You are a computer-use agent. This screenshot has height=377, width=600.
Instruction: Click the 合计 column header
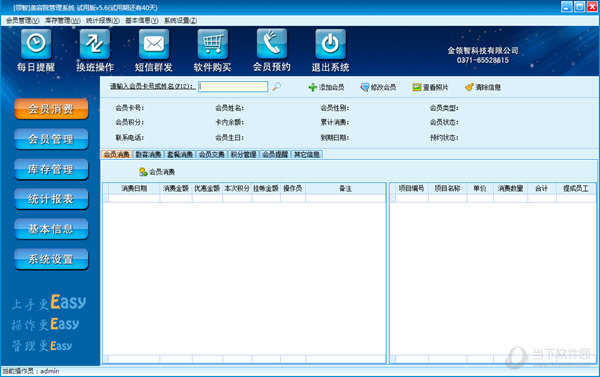541,188
